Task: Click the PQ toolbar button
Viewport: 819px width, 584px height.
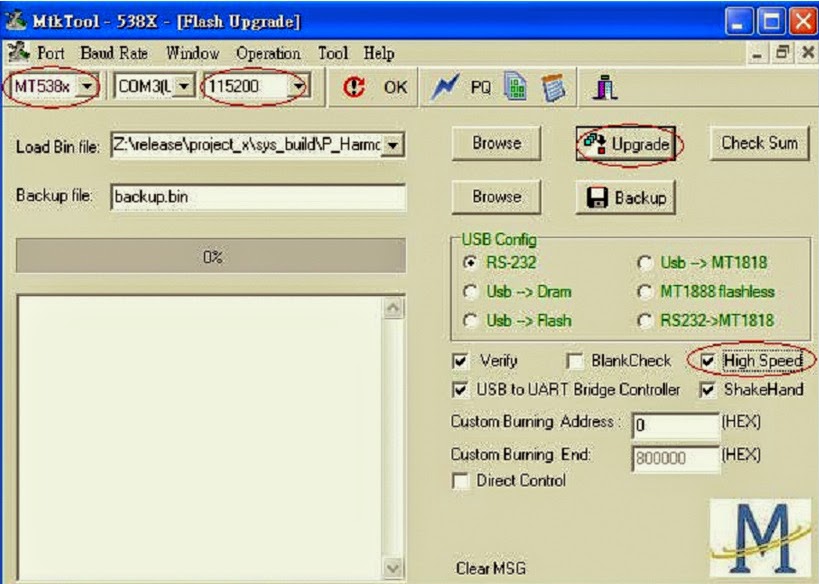Action: click(x=481, y=87)
